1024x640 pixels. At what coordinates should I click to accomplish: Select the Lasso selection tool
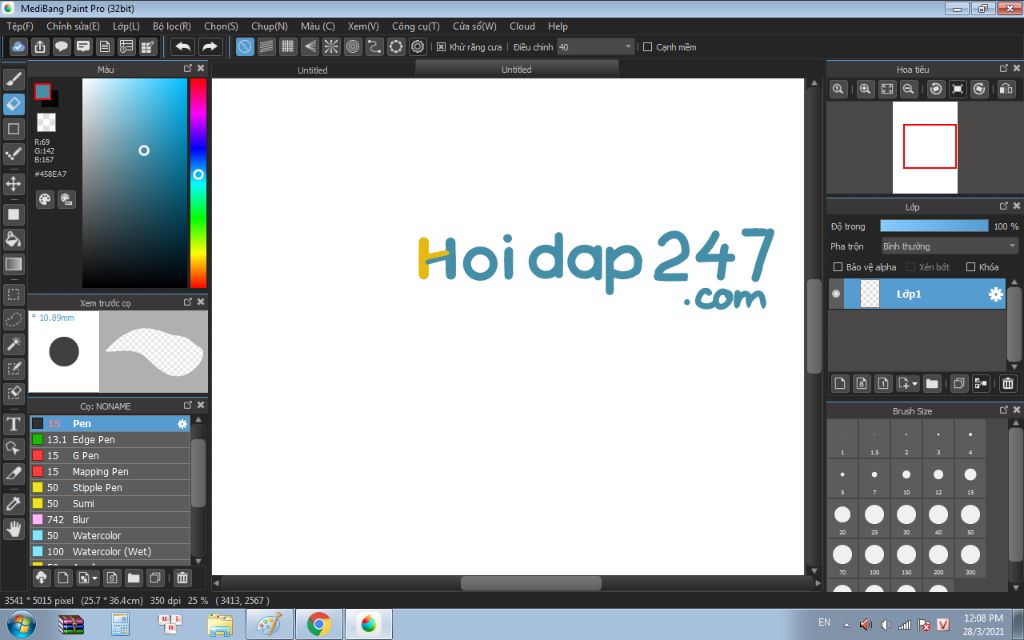13,319
